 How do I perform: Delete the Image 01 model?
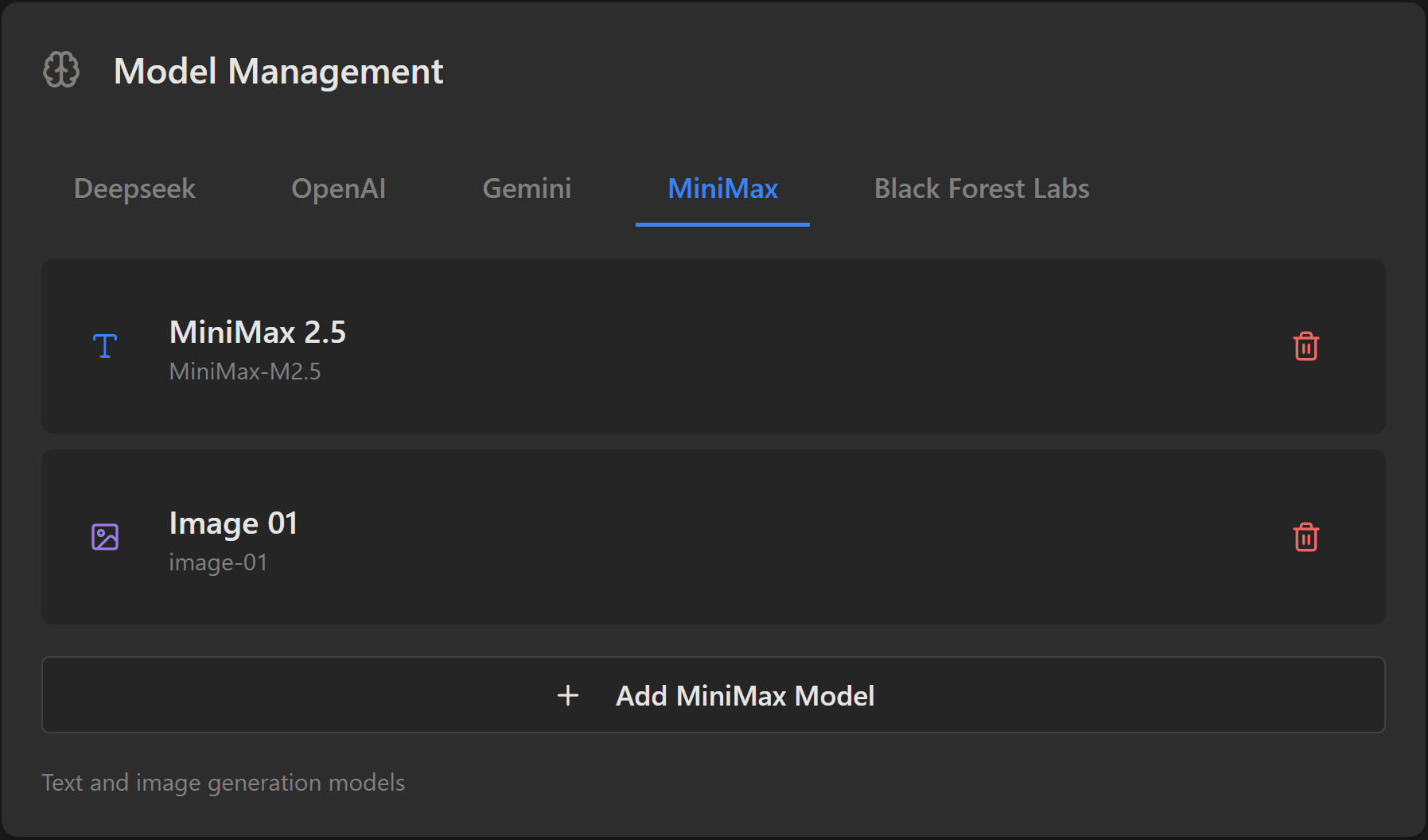coord(1307,537)
